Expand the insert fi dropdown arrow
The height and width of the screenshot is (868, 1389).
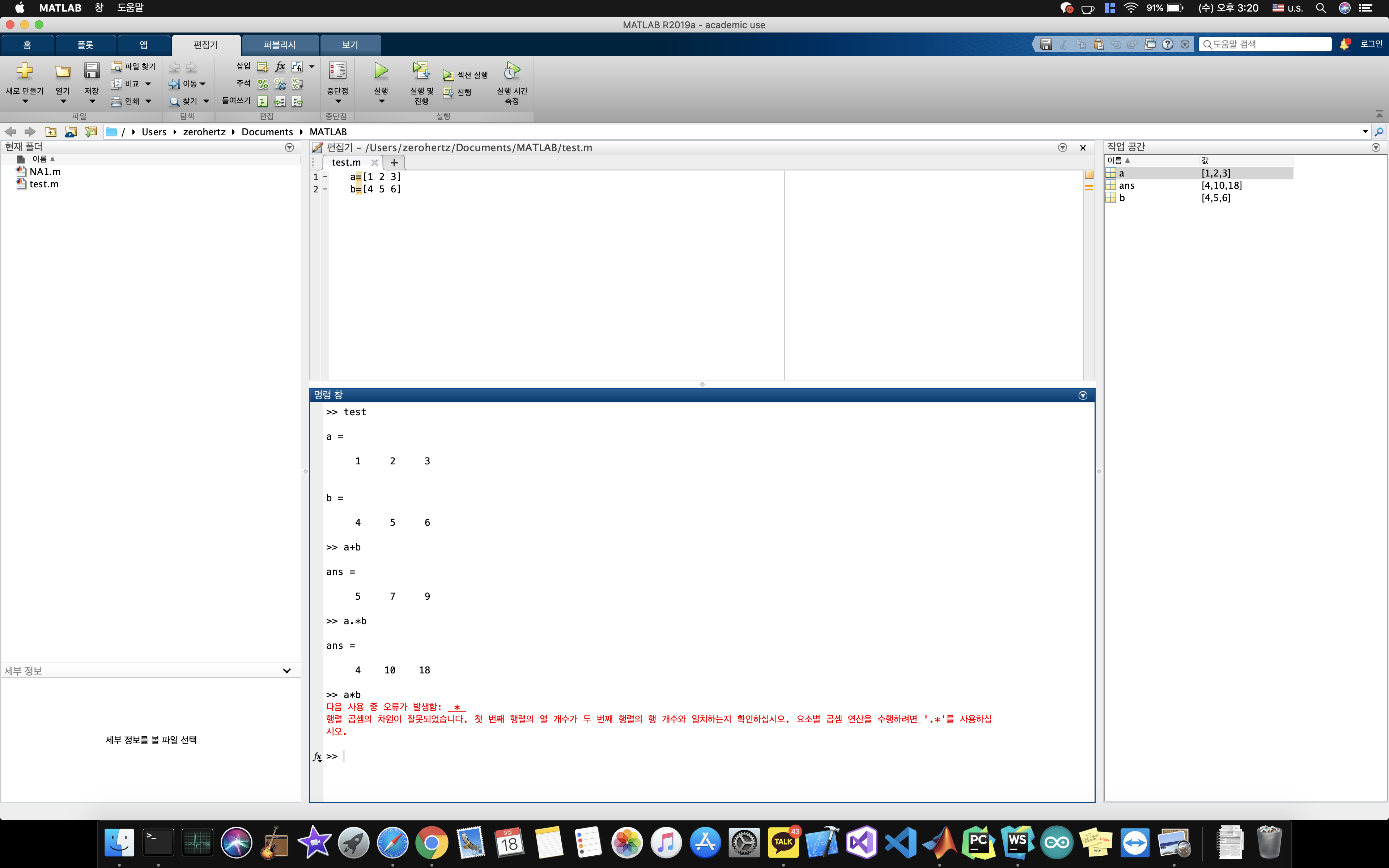point(312,67)
